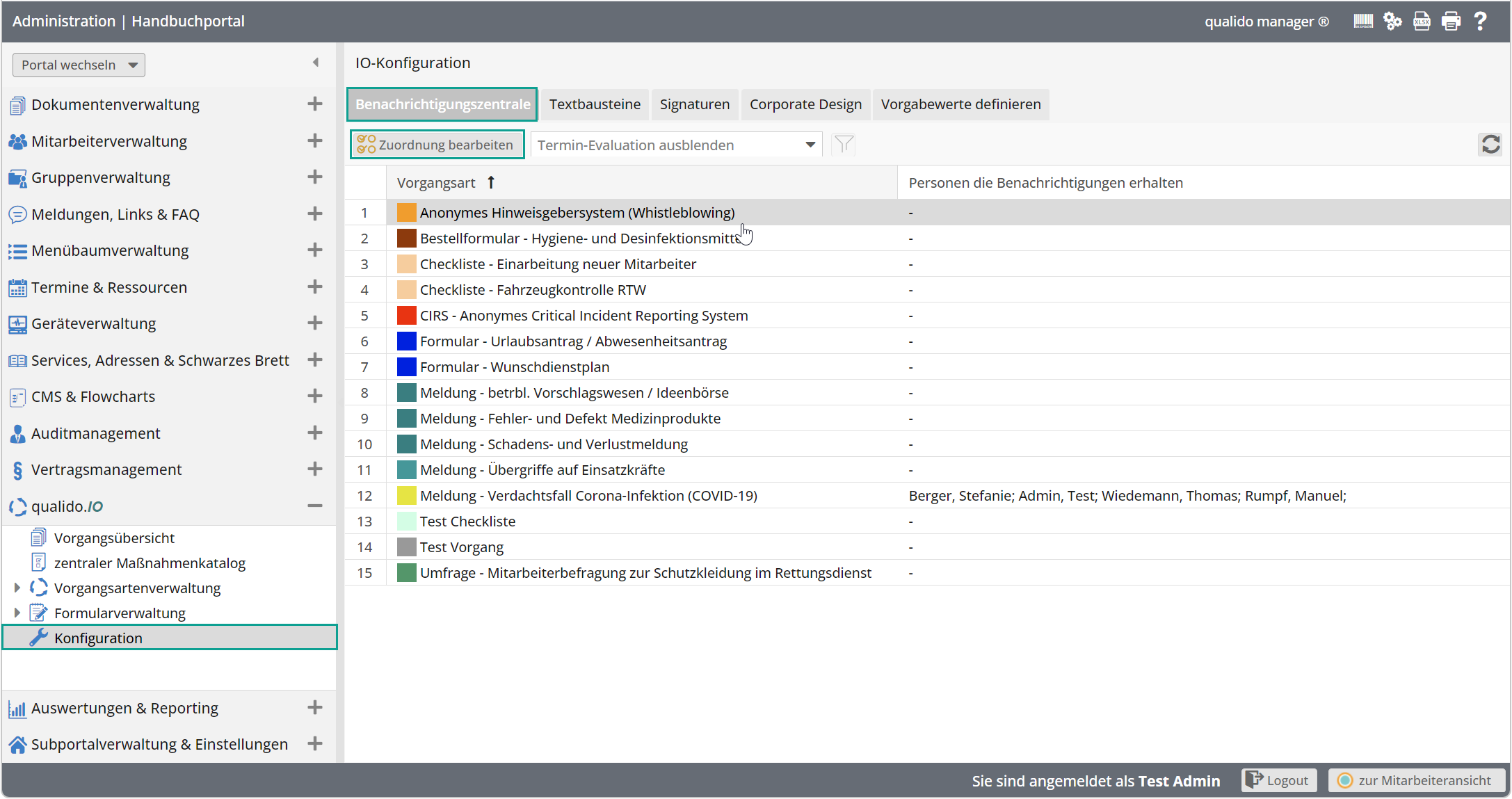Viewport: 1512px width, 799px height.
Task: Click Termine & Ressourcen calendar icon
Action: [18, 288]
